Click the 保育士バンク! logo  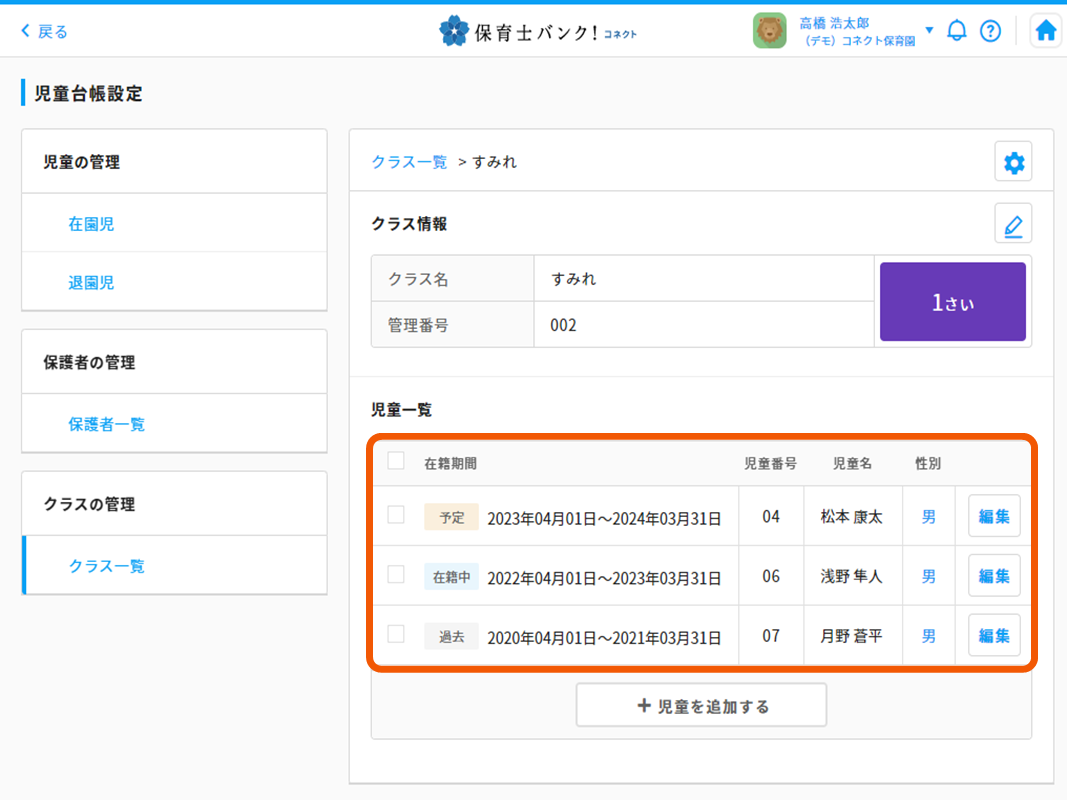pos(538,32)
